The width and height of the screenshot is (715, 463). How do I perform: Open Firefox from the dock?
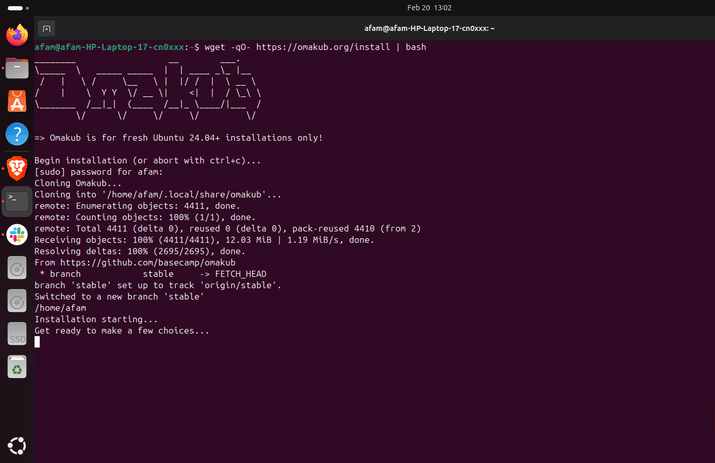coord(17,35)
